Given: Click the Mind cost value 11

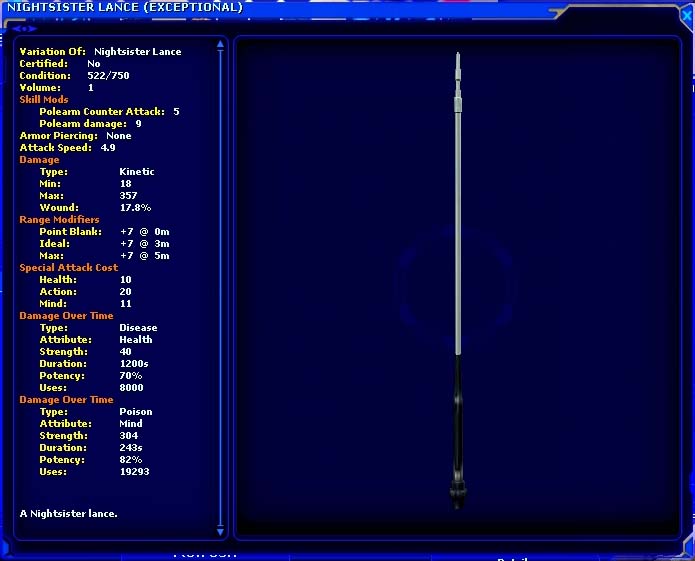Looking at the screenshot, I should tap(125, 304).
